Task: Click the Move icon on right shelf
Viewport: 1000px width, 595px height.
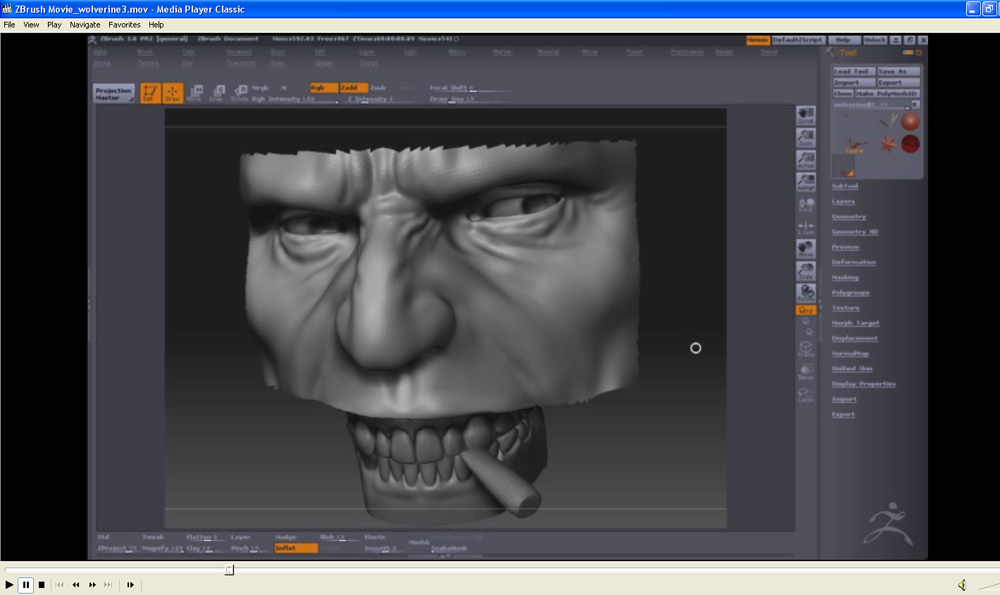Action: click(805, 249)
